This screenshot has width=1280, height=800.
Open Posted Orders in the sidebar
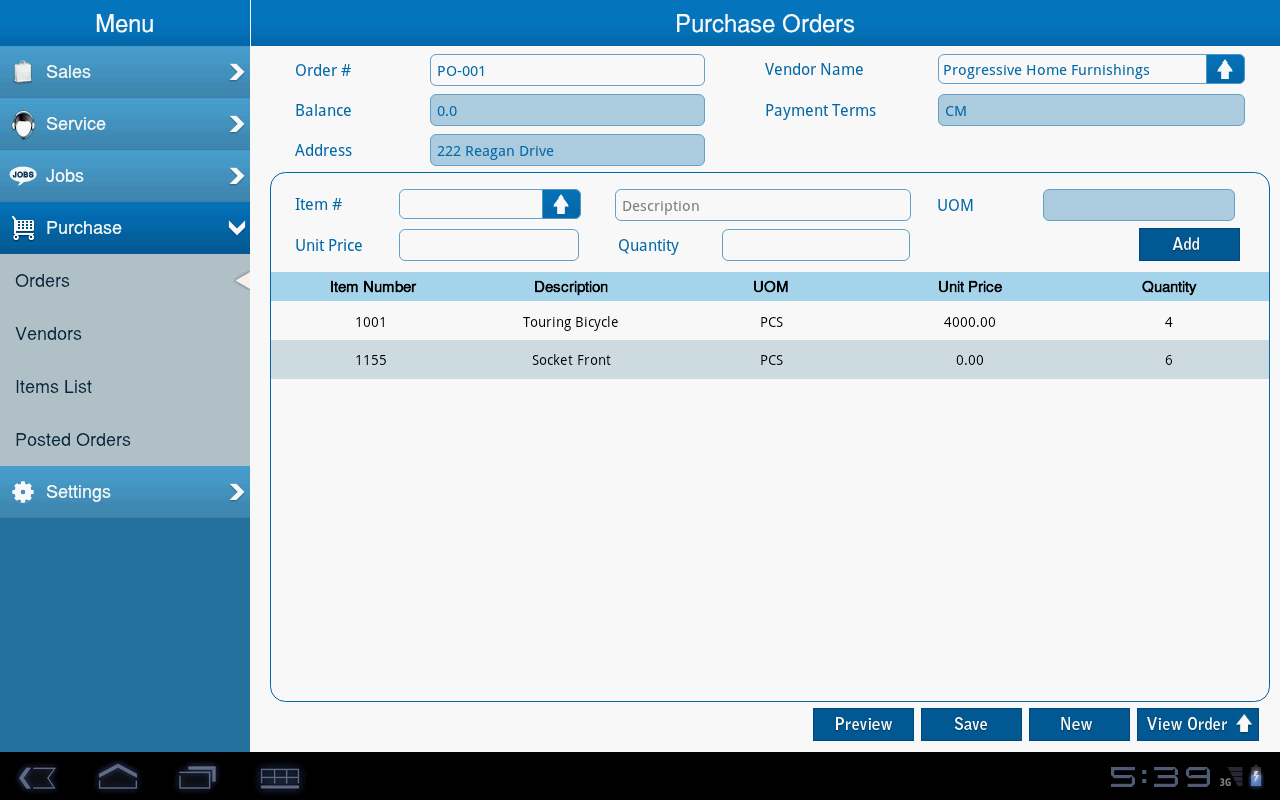click(x=73, y=440)
